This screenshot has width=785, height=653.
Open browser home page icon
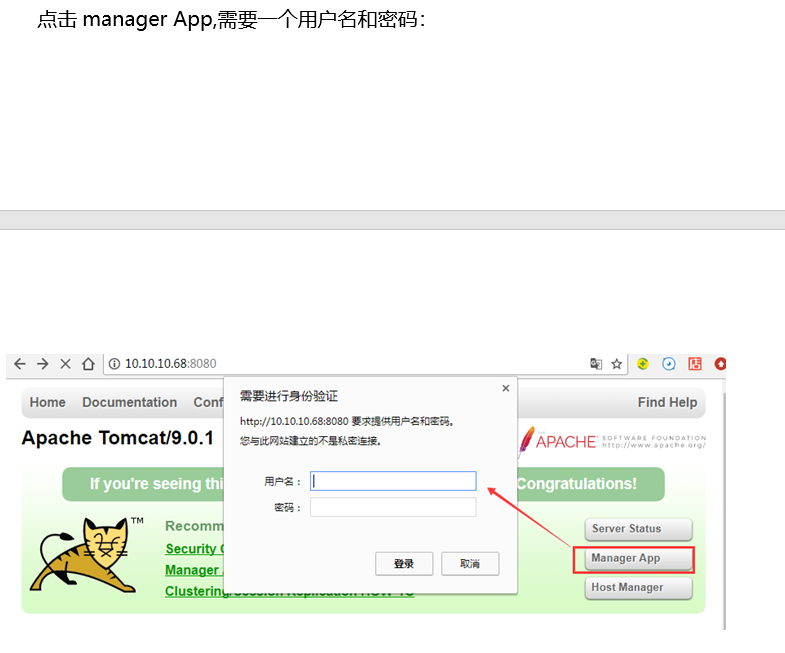[x=89, y=364]
